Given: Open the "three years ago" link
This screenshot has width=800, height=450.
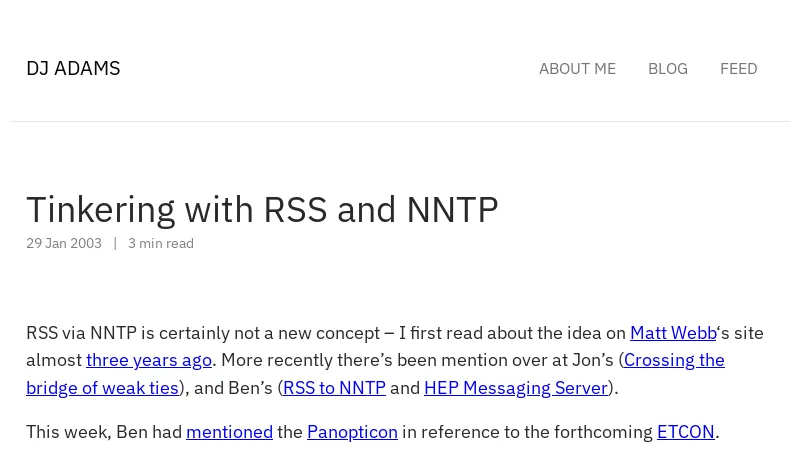Looking at the screenshot, I should coord(148,360).
